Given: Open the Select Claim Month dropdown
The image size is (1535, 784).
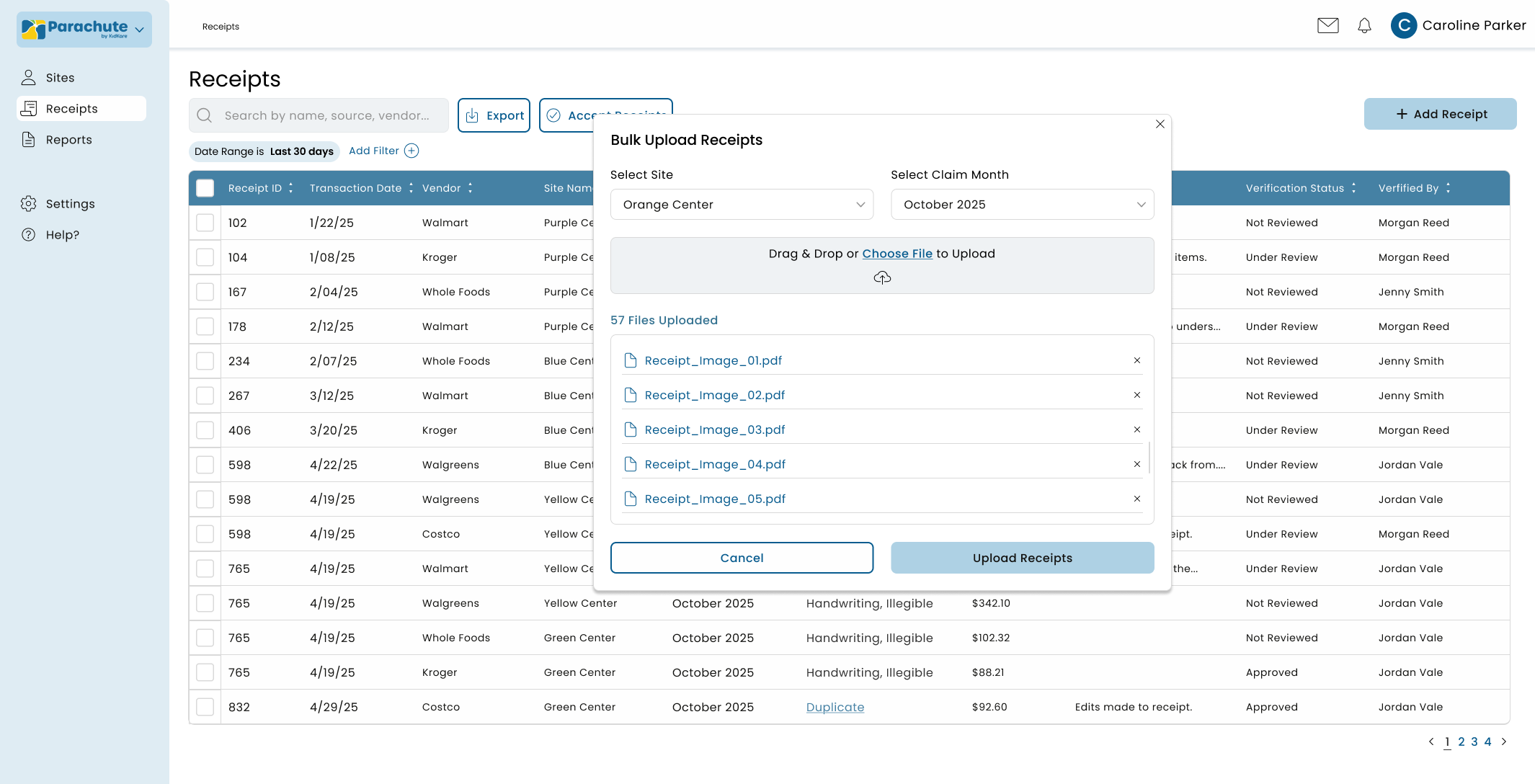Looking at the screenshot, I should tap(1022, 205).
